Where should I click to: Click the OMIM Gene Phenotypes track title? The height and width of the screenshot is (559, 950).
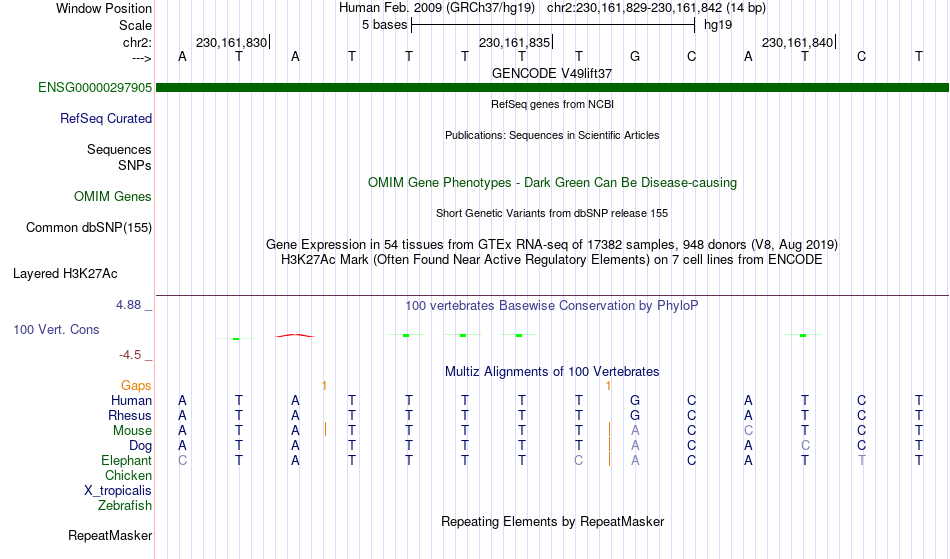pos(553,182)
